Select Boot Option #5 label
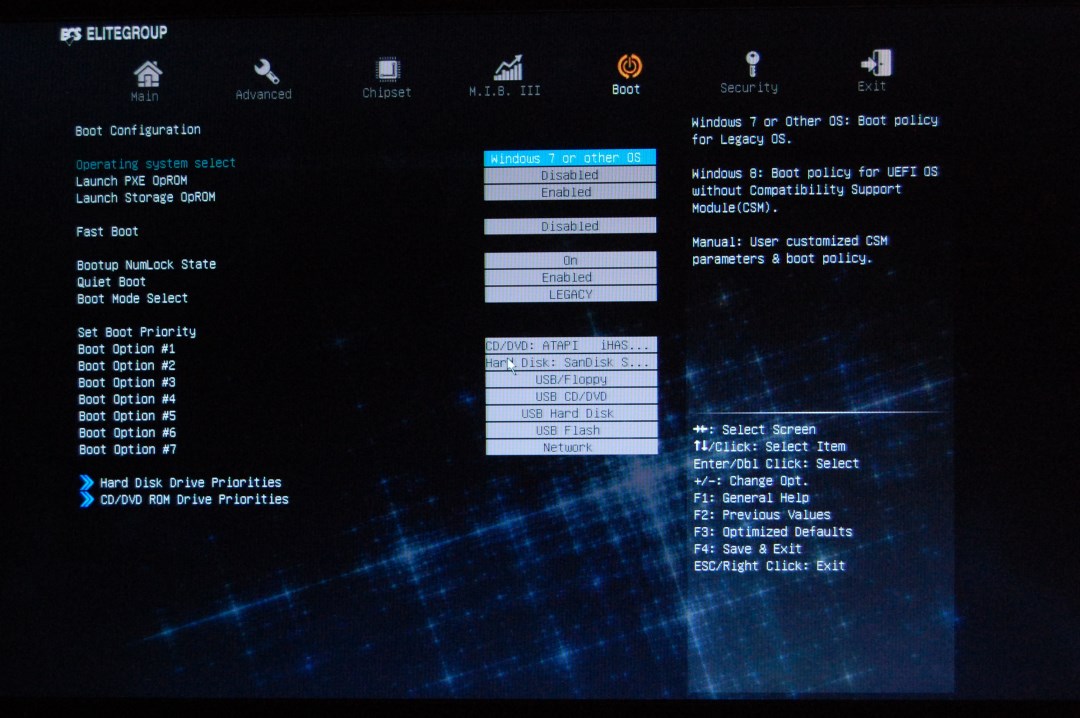This screenshot has height=718, width=1080. (x=127, y=416)
